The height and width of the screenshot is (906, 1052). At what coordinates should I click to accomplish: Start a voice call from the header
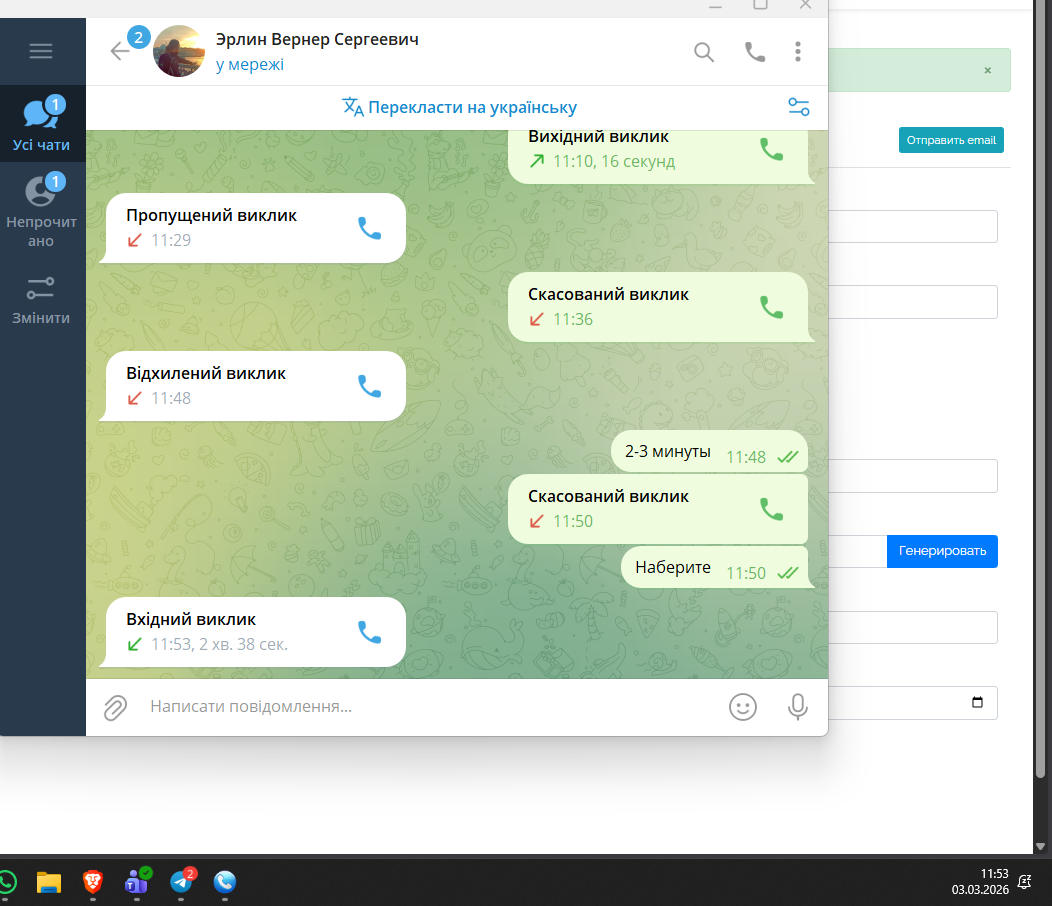click(x=755, y=52)
